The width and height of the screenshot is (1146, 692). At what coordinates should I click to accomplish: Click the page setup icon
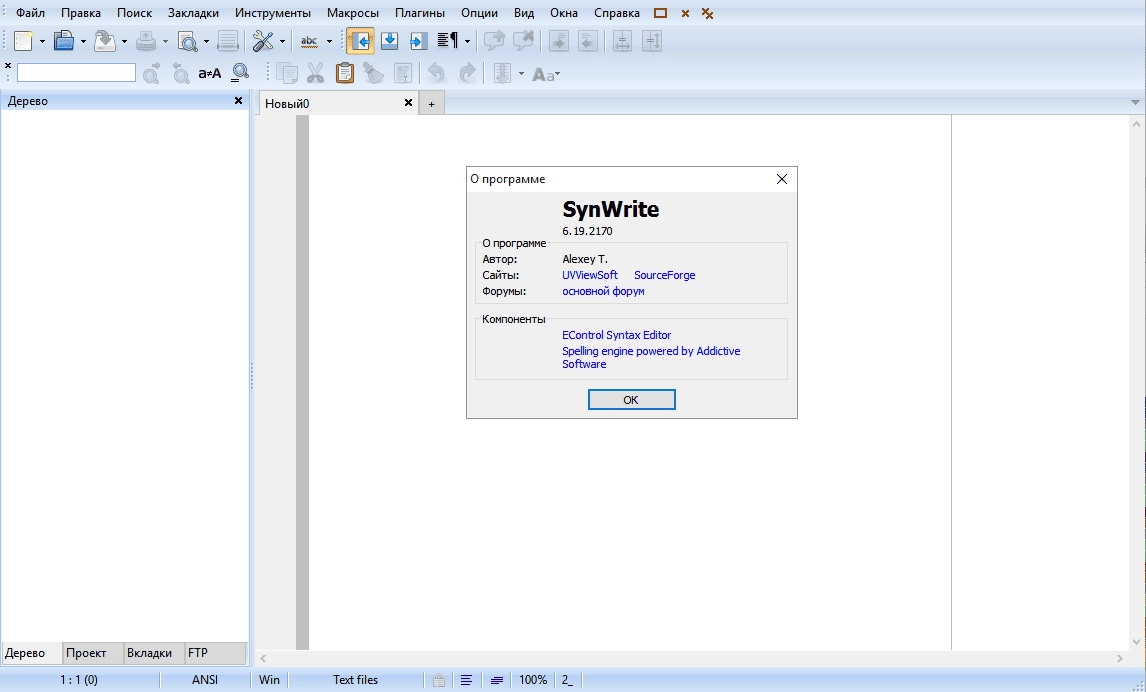tap(228, 41)
